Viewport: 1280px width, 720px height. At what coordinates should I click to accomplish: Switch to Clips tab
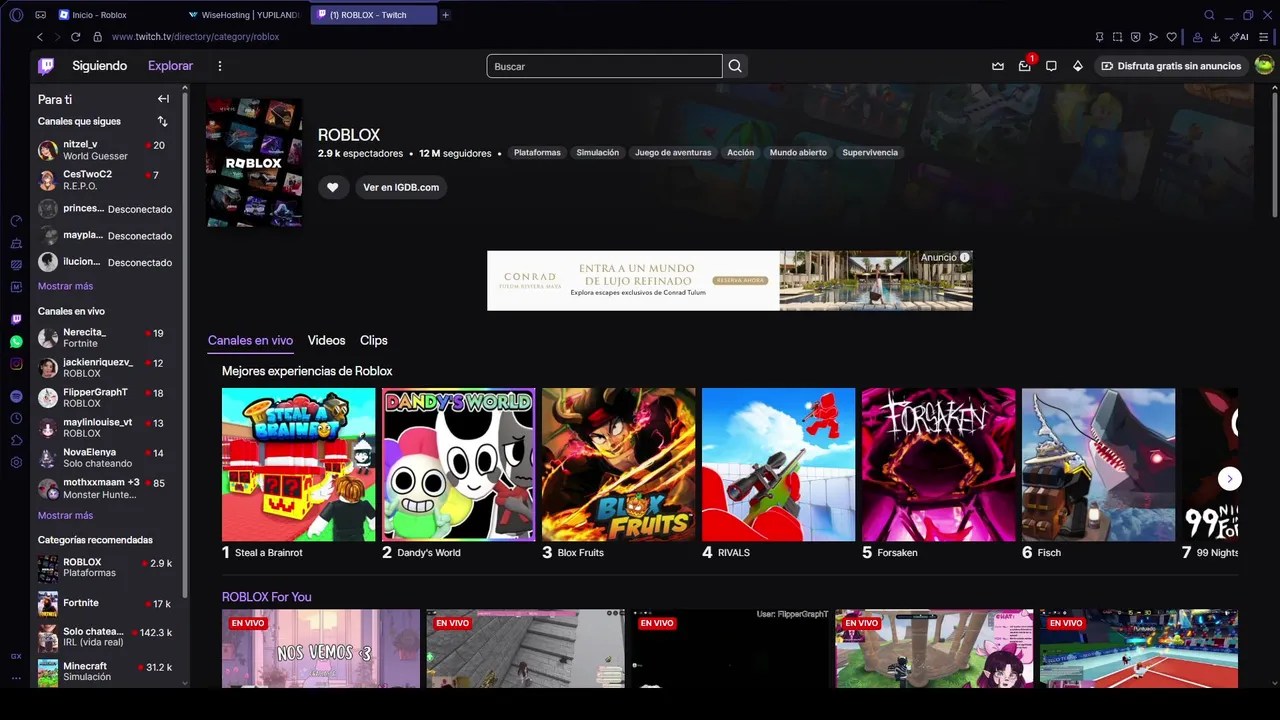click(x=373, y=341)
